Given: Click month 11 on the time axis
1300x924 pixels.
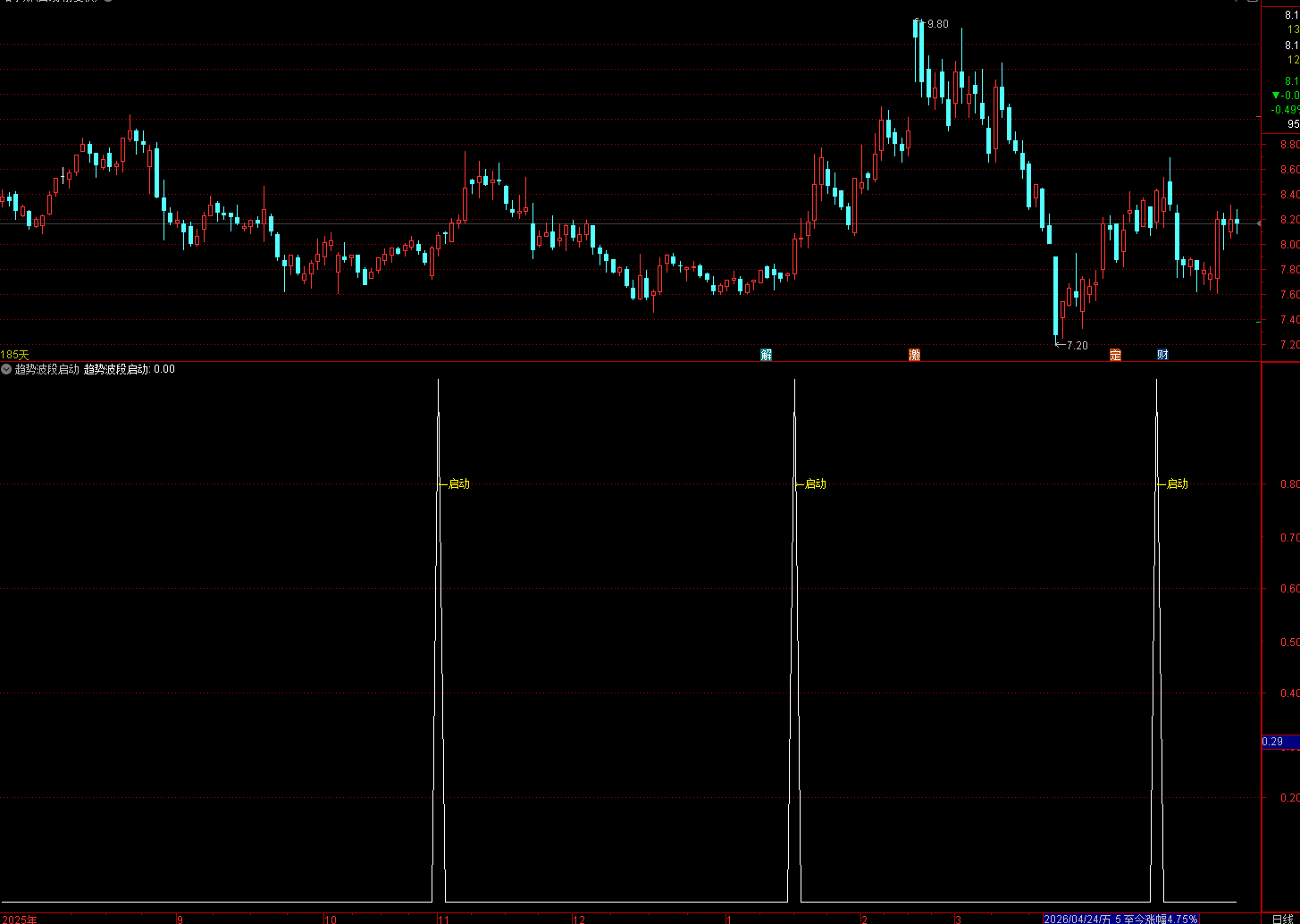Looking at the screenshot, I should 443,919.
